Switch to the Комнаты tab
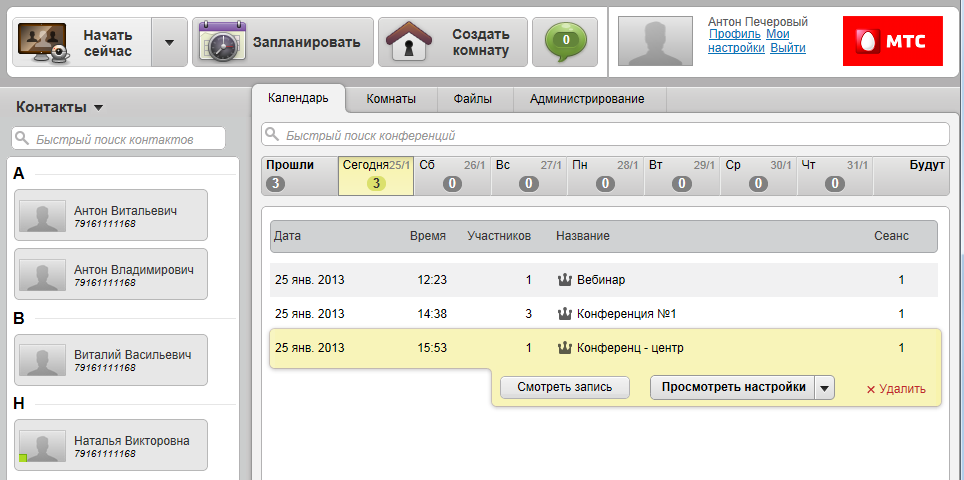The image size is (964, 480). pos(390,99)
